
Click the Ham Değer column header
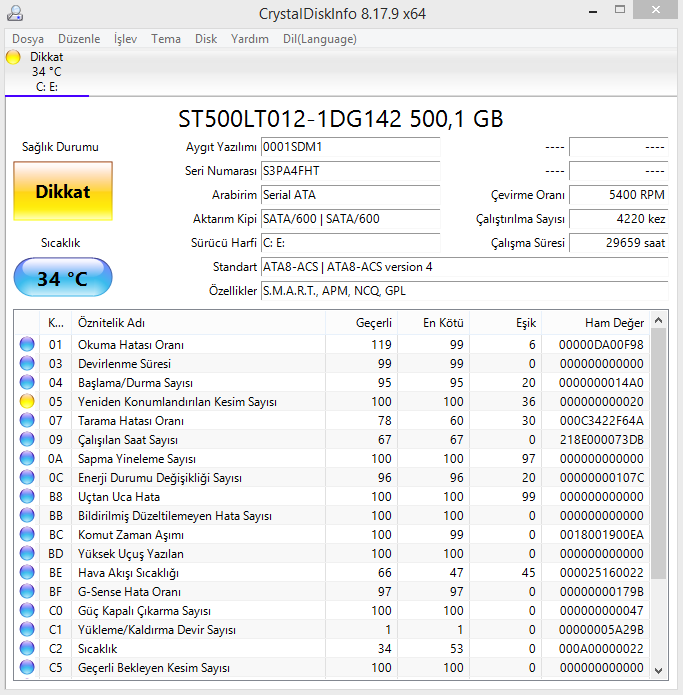(614, 323)
